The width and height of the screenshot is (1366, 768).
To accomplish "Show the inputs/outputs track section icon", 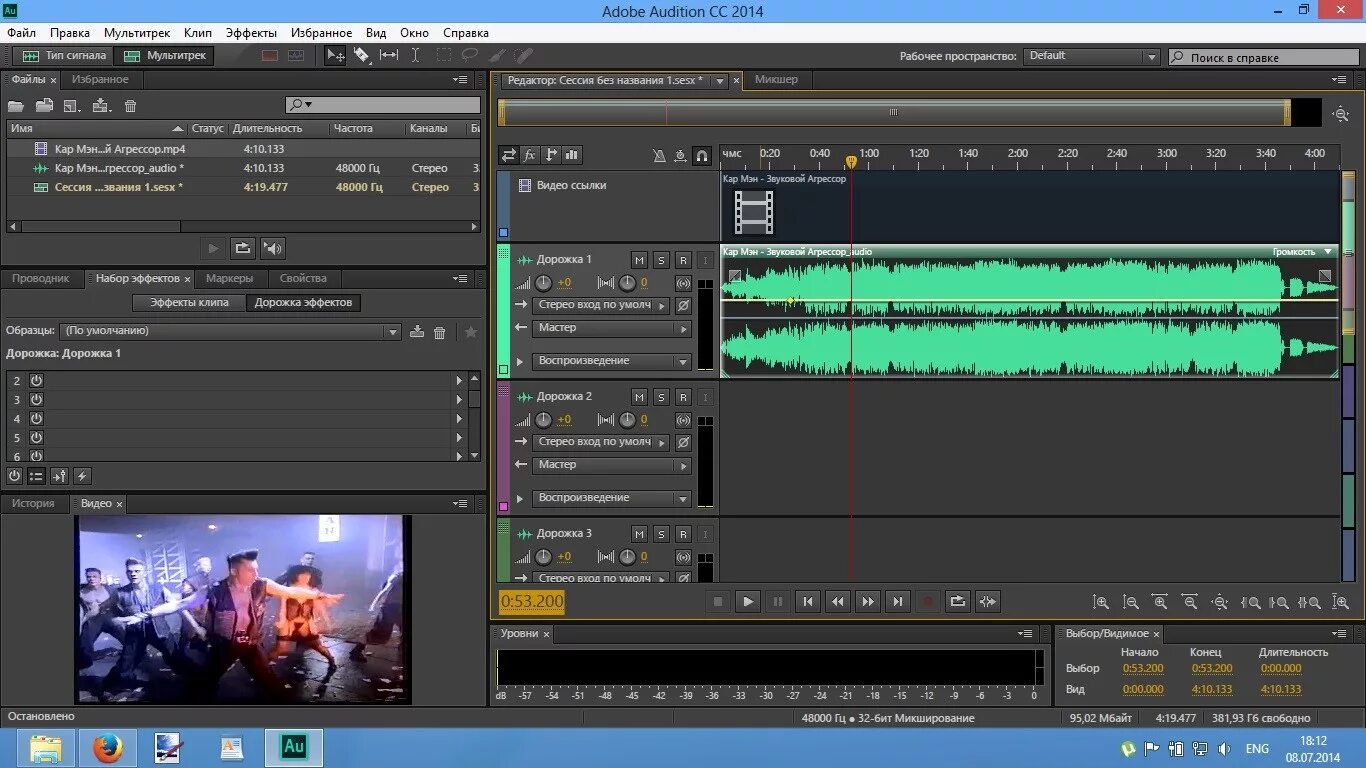I will pos(509,155).
